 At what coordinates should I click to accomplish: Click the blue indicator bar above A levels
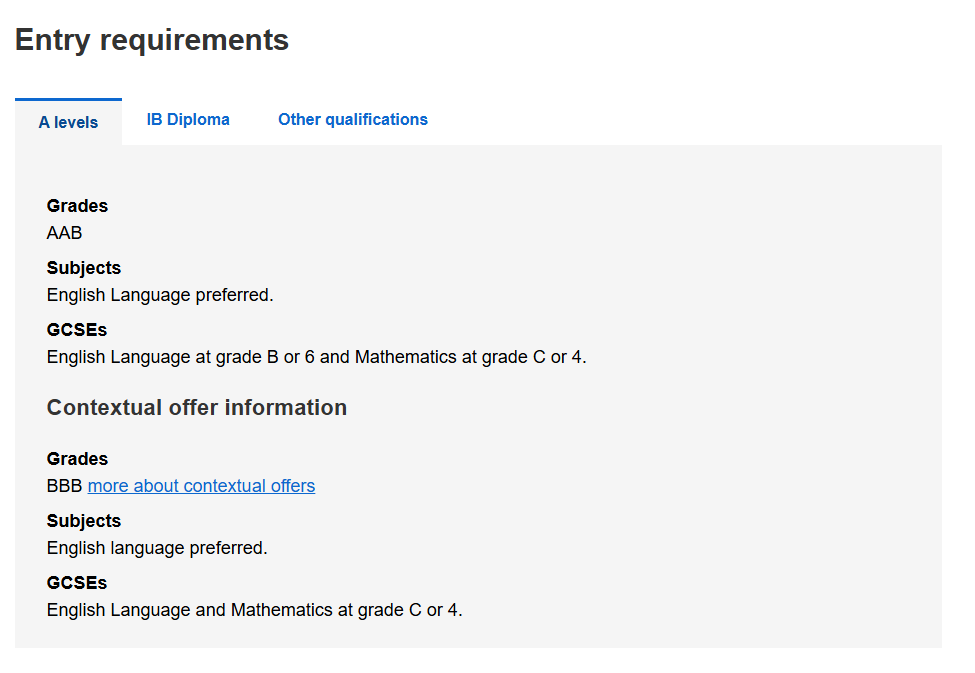[x=68, y=100]
